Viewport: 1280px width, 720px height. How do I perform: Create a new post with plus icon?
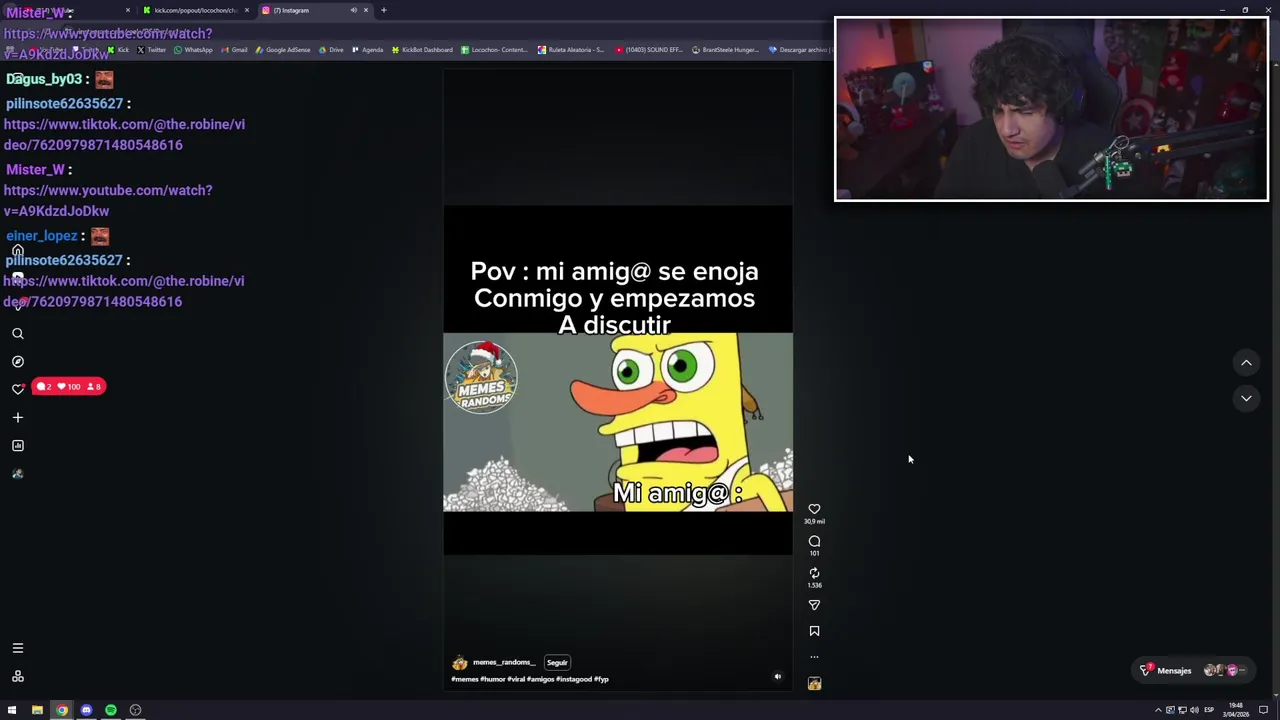17,417
